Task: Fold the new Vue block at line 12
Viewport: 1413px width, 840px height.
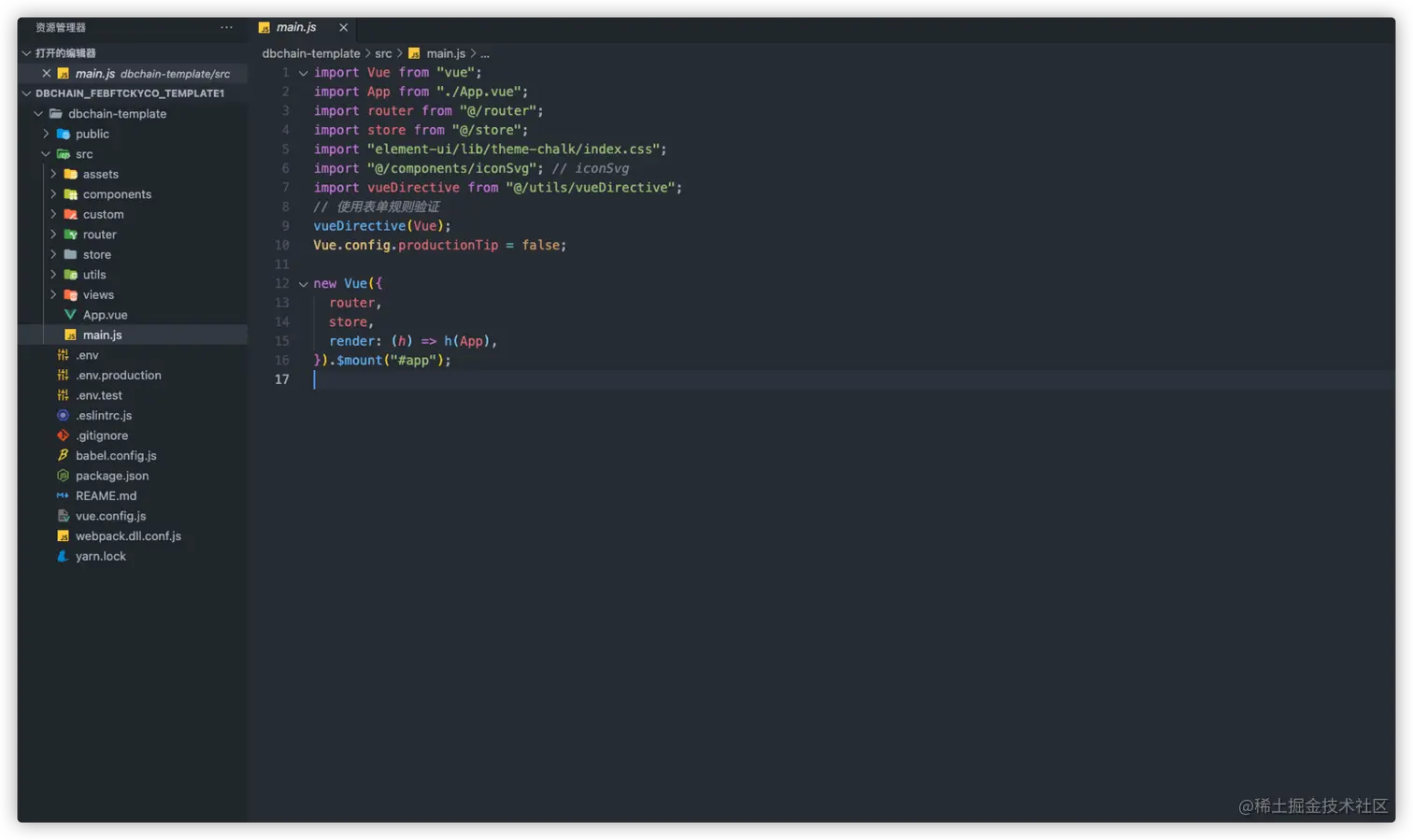Action: (x=303, y=284)
